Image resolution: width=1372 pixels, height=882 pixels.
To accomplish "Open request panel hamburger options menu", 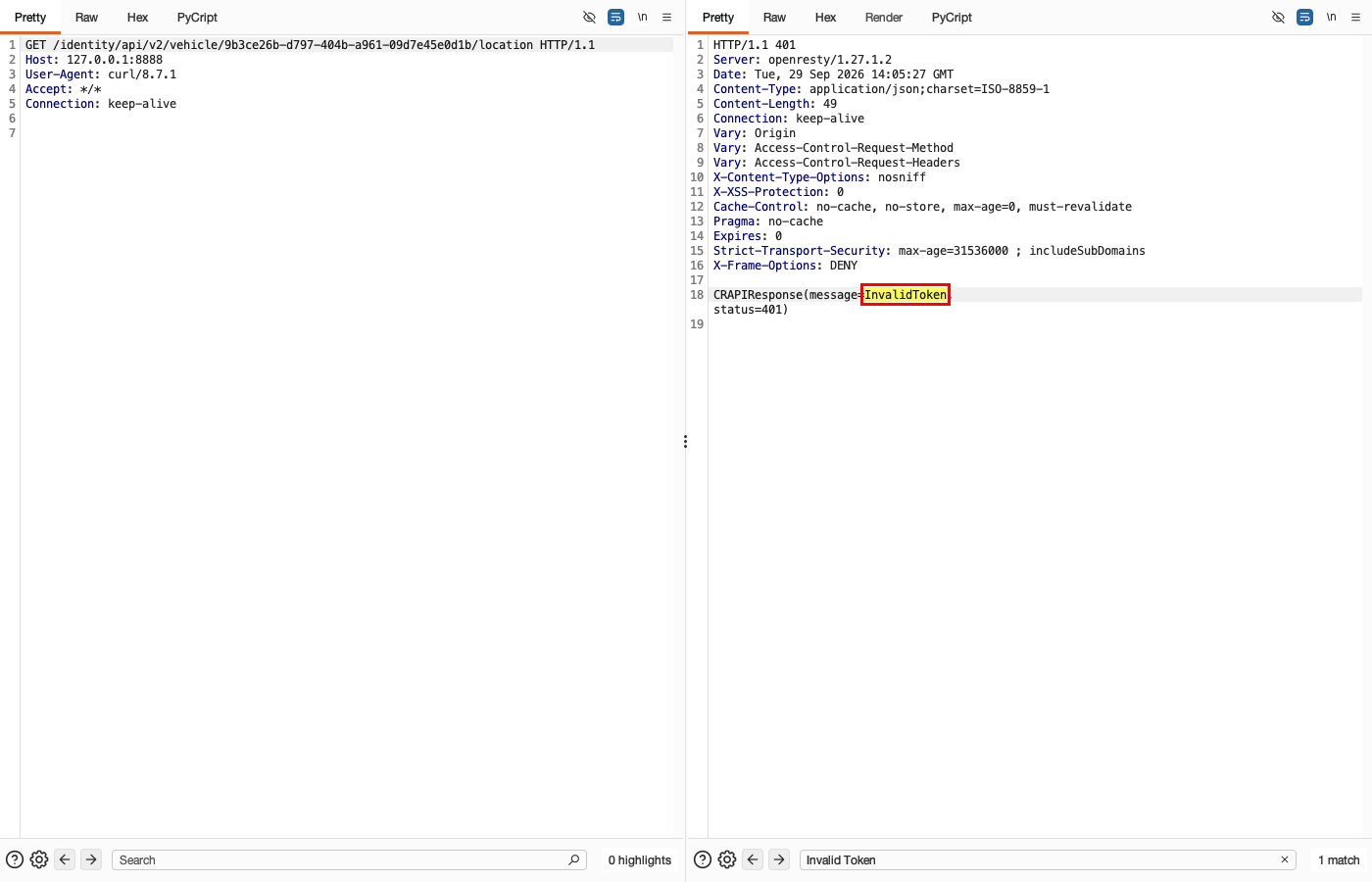I will (667, 18).
